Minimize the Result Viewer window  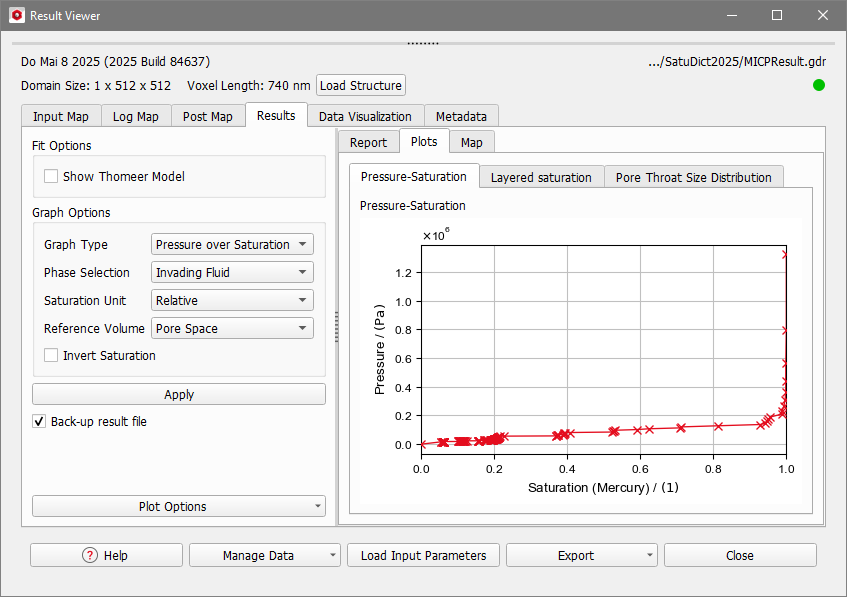732,15
